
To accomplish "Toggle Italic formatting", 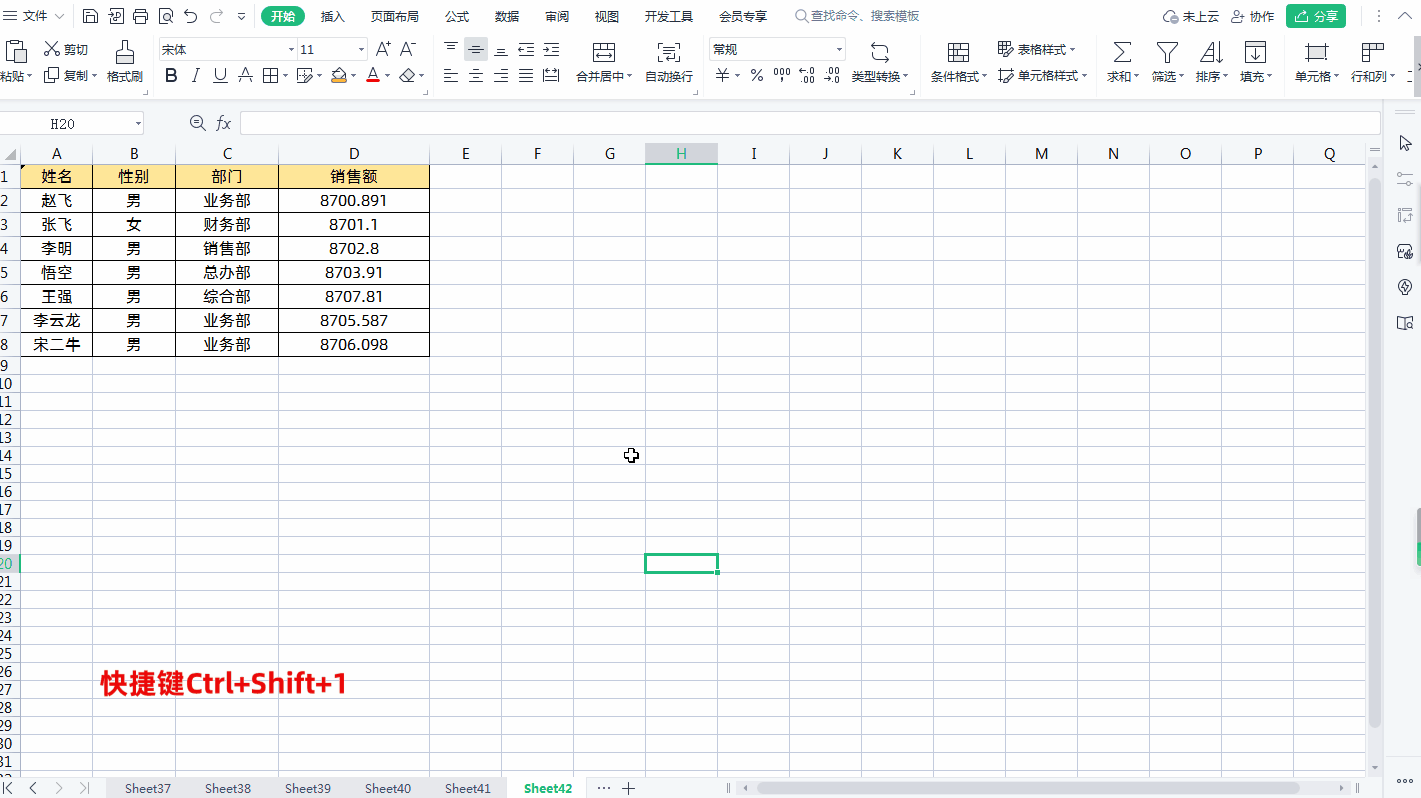I will click(x=196, y=75).
